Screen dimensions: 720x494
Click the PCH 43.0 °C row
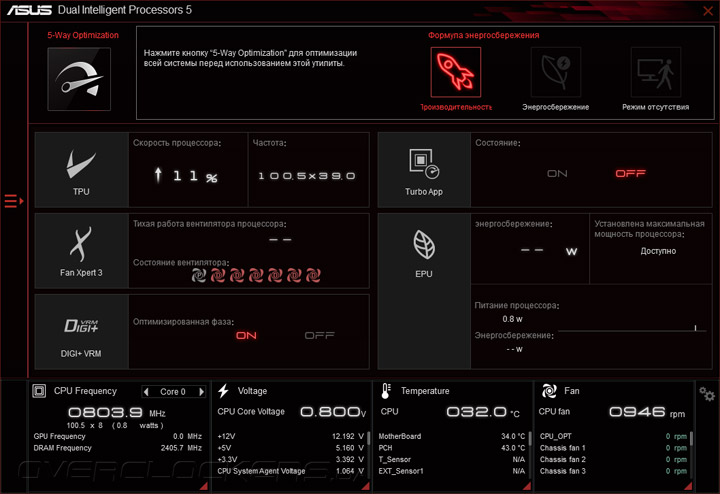(452, 448)
